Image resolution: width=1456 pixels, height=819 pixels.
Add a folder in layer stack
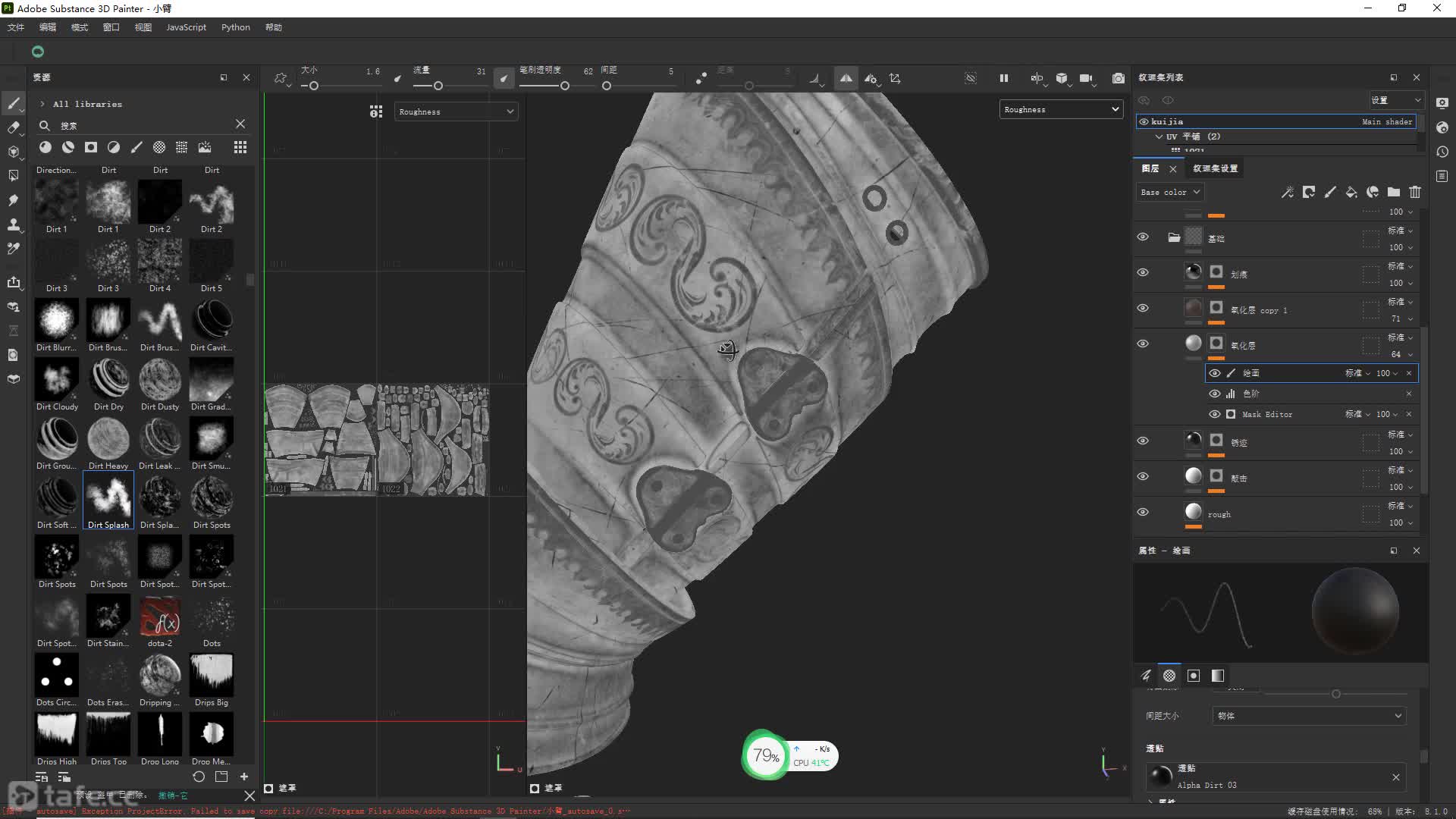[1394, 192]
